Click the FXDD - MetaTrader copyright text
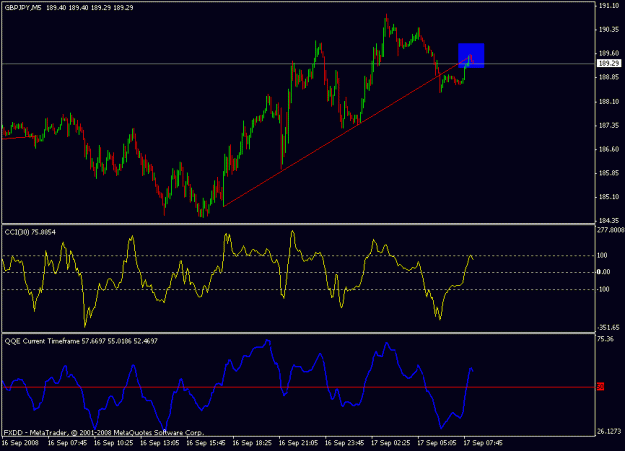 point(104,432)
